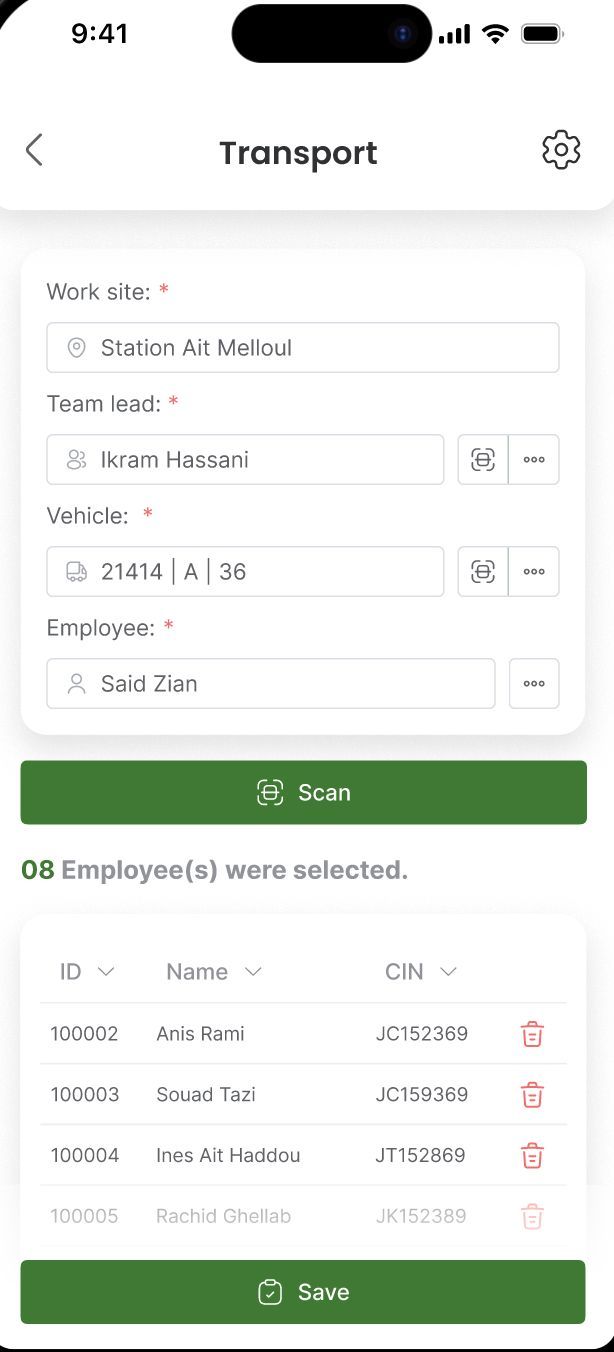
Task: Go back using the left arrow
Action: [x=34, y=151]
